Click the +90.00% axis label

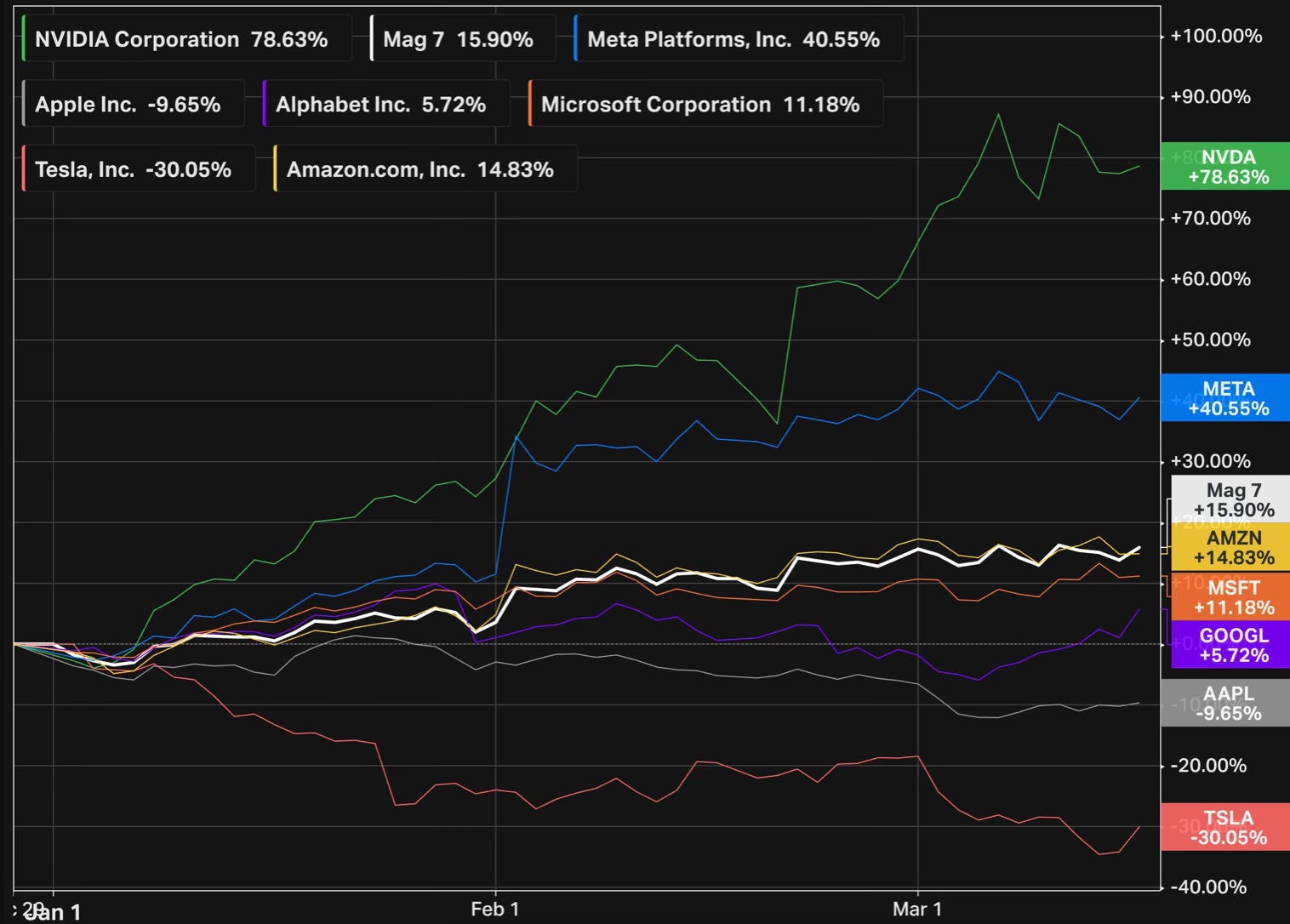(x=1210, y=96)
